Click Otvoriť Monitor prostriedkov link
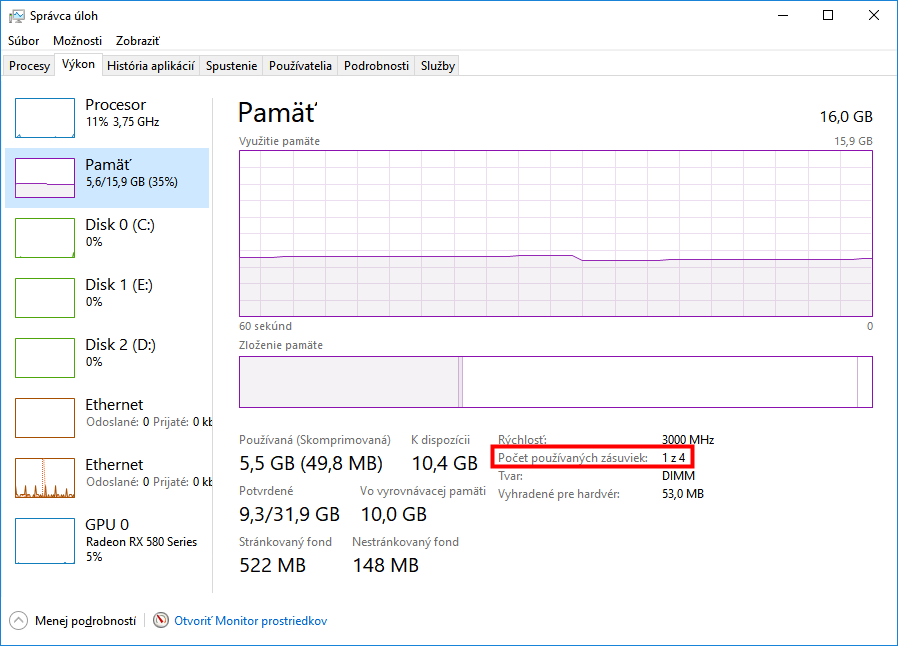898x646 pixels. tap(250, 621)
